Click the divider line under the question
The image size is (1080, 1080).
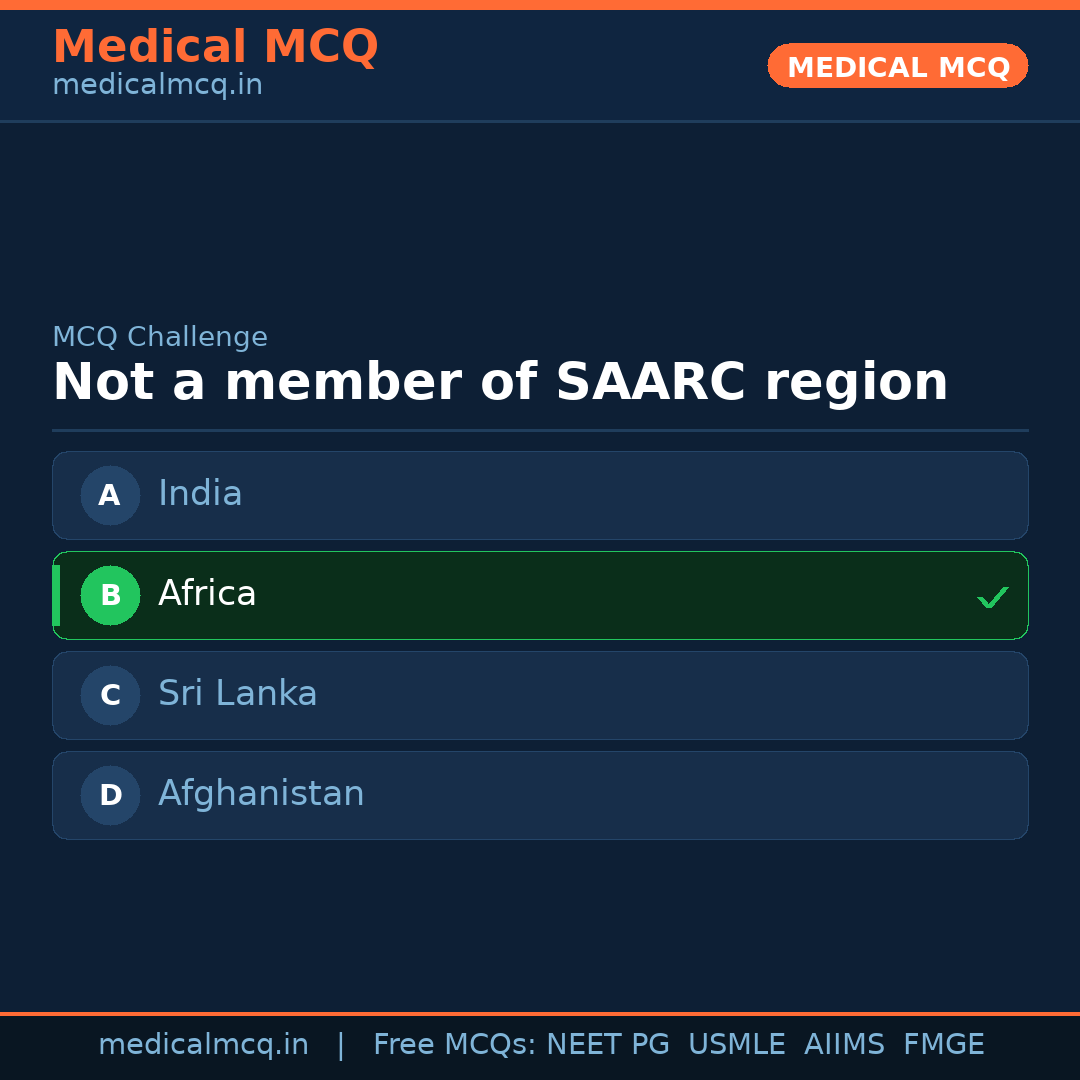tap(540, 432)
